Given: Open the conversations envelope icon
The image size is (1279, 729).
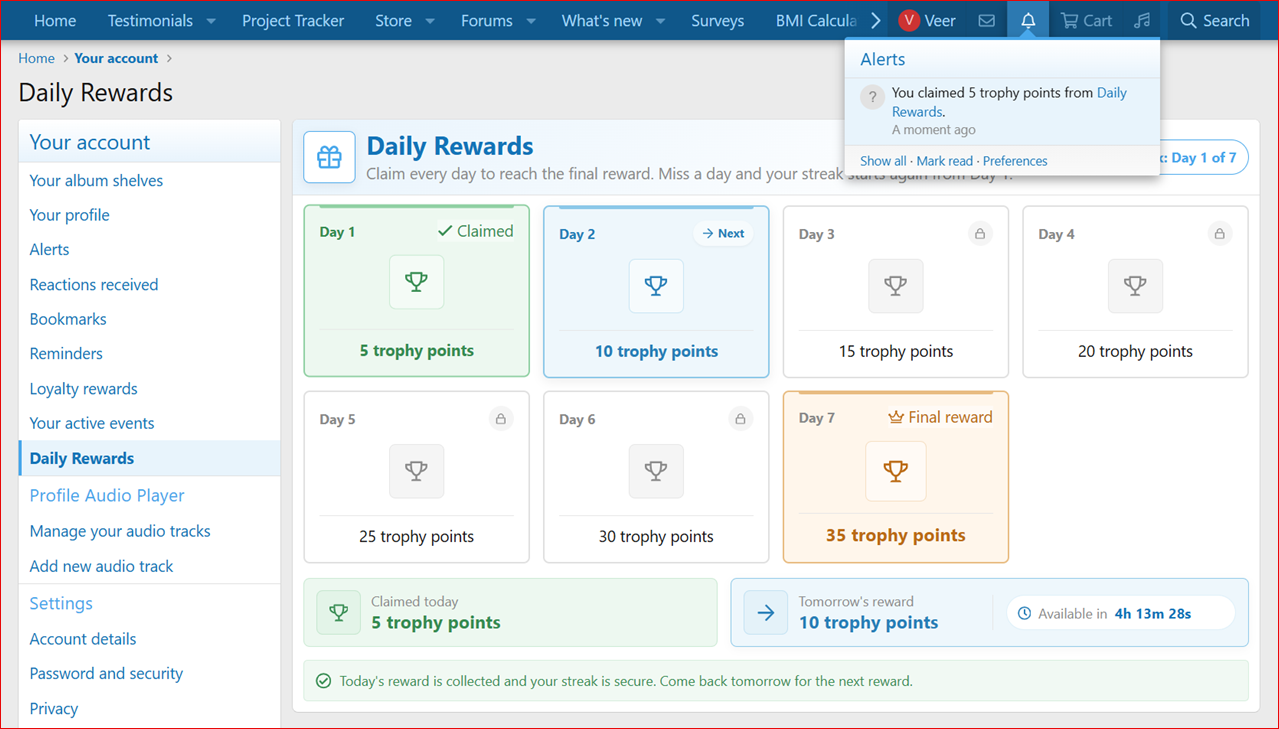Looking at the screenshot, I should pos(987,20).
